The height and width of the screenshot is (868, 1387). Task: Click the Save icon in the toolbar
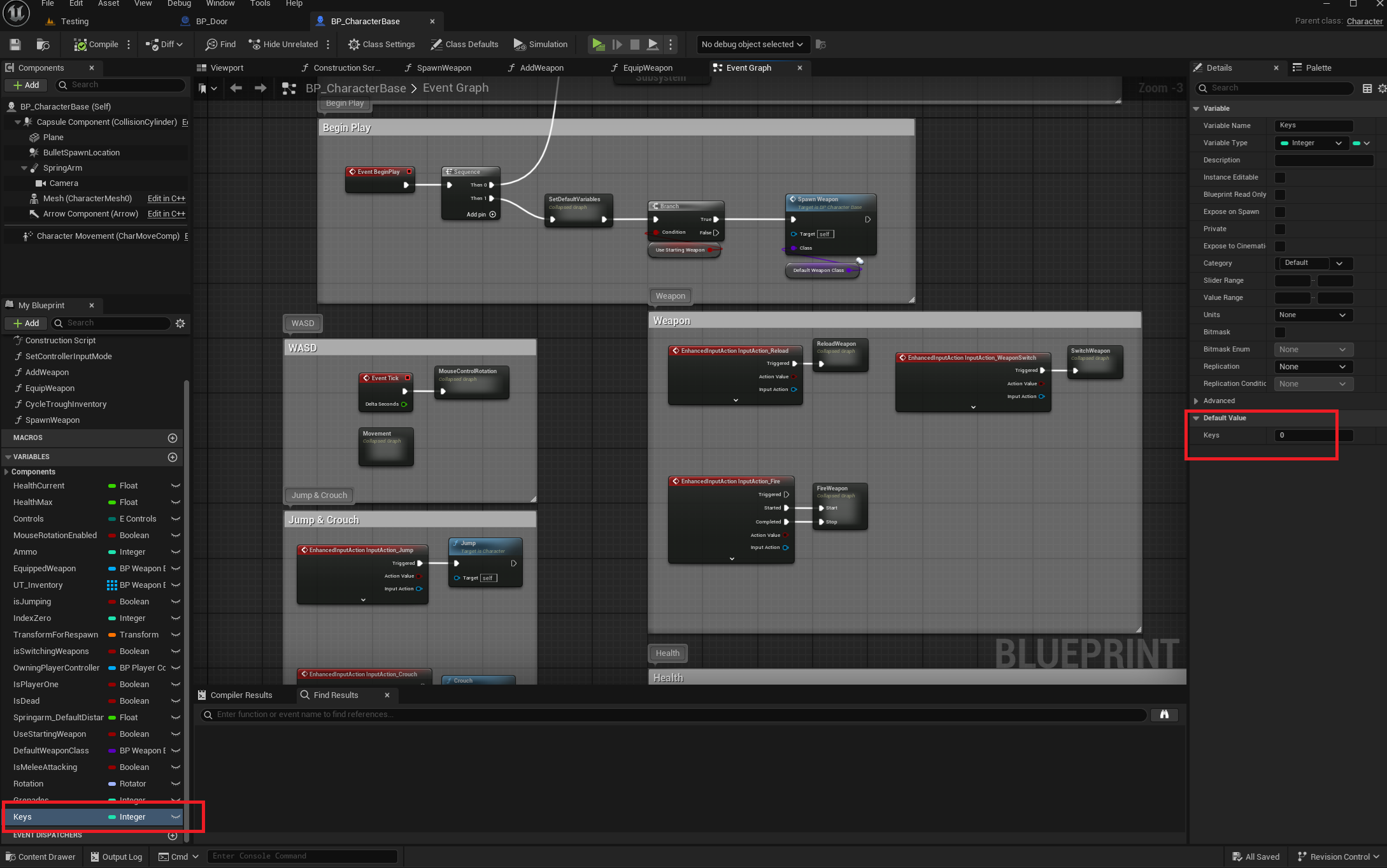(x=15, y=44)
